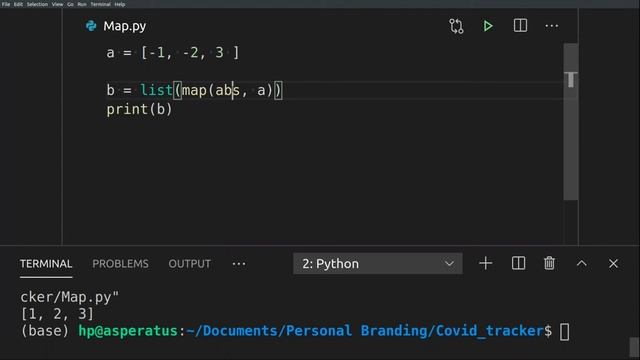
Task: Open changes compare icon in editor toolbar
Action: coord(456,26)
